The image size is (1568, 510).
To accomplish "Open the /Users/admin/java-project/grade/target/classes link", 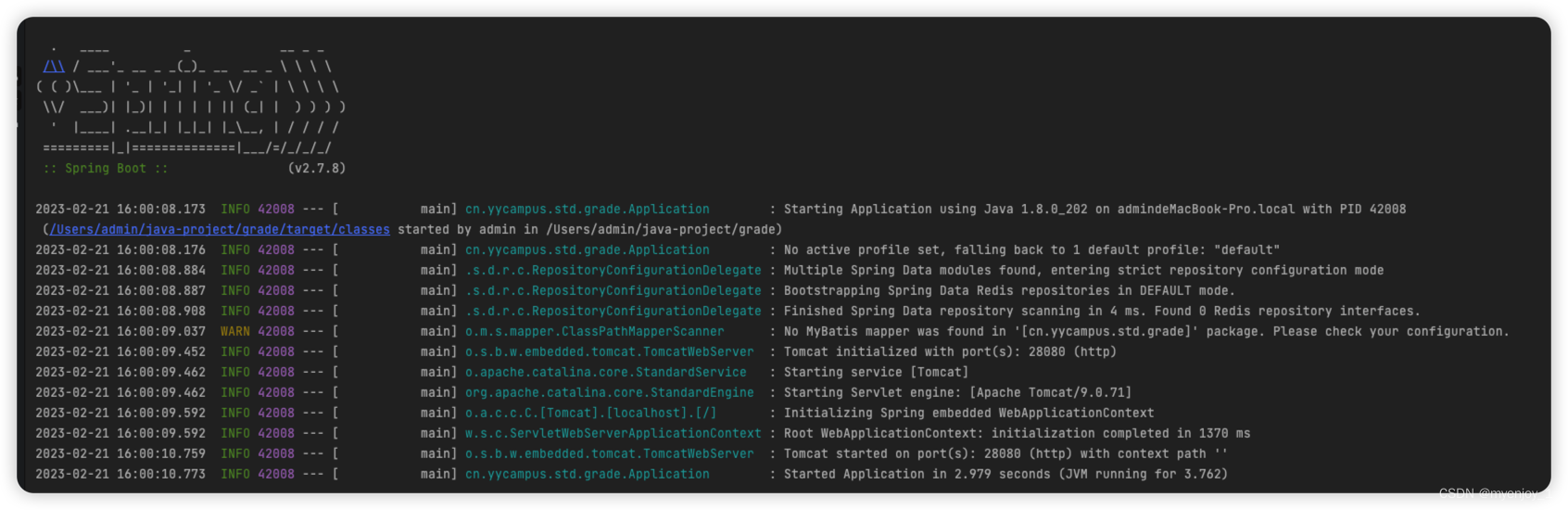I will pos(220,229).
